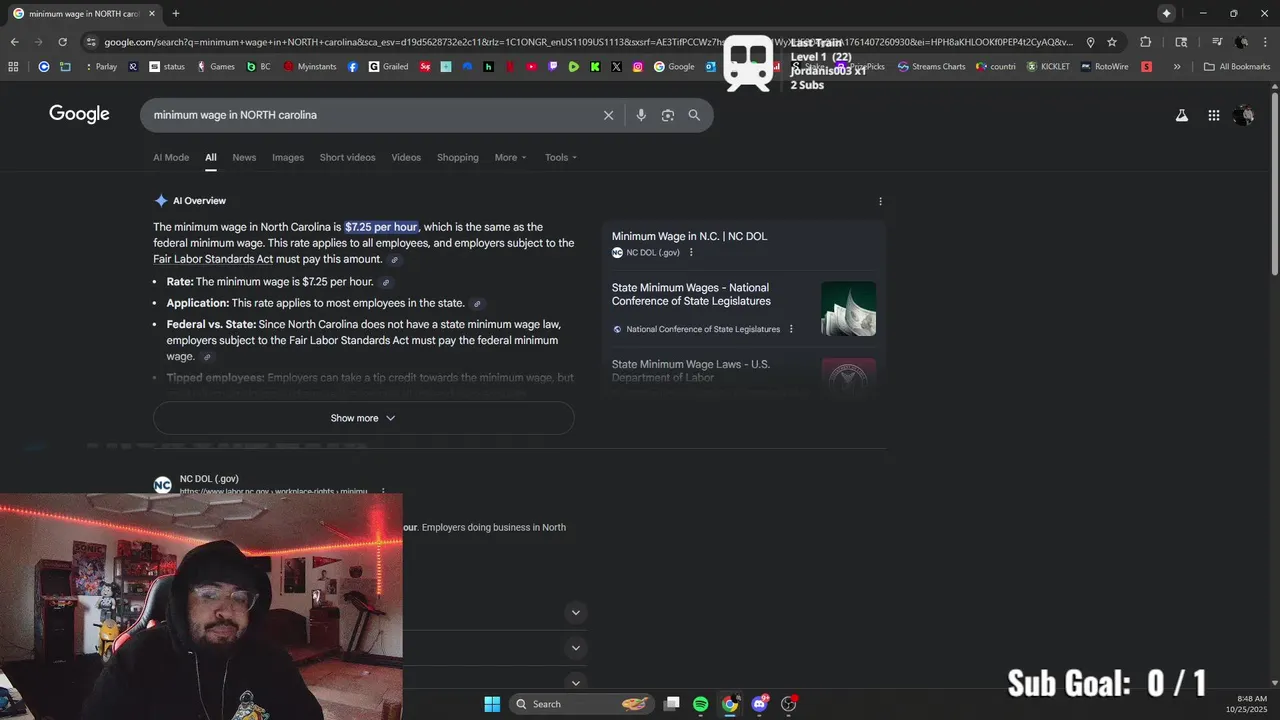Open options for the NC DOL source
Viewport: 1280px width, 720px height.
coord(691,253)
